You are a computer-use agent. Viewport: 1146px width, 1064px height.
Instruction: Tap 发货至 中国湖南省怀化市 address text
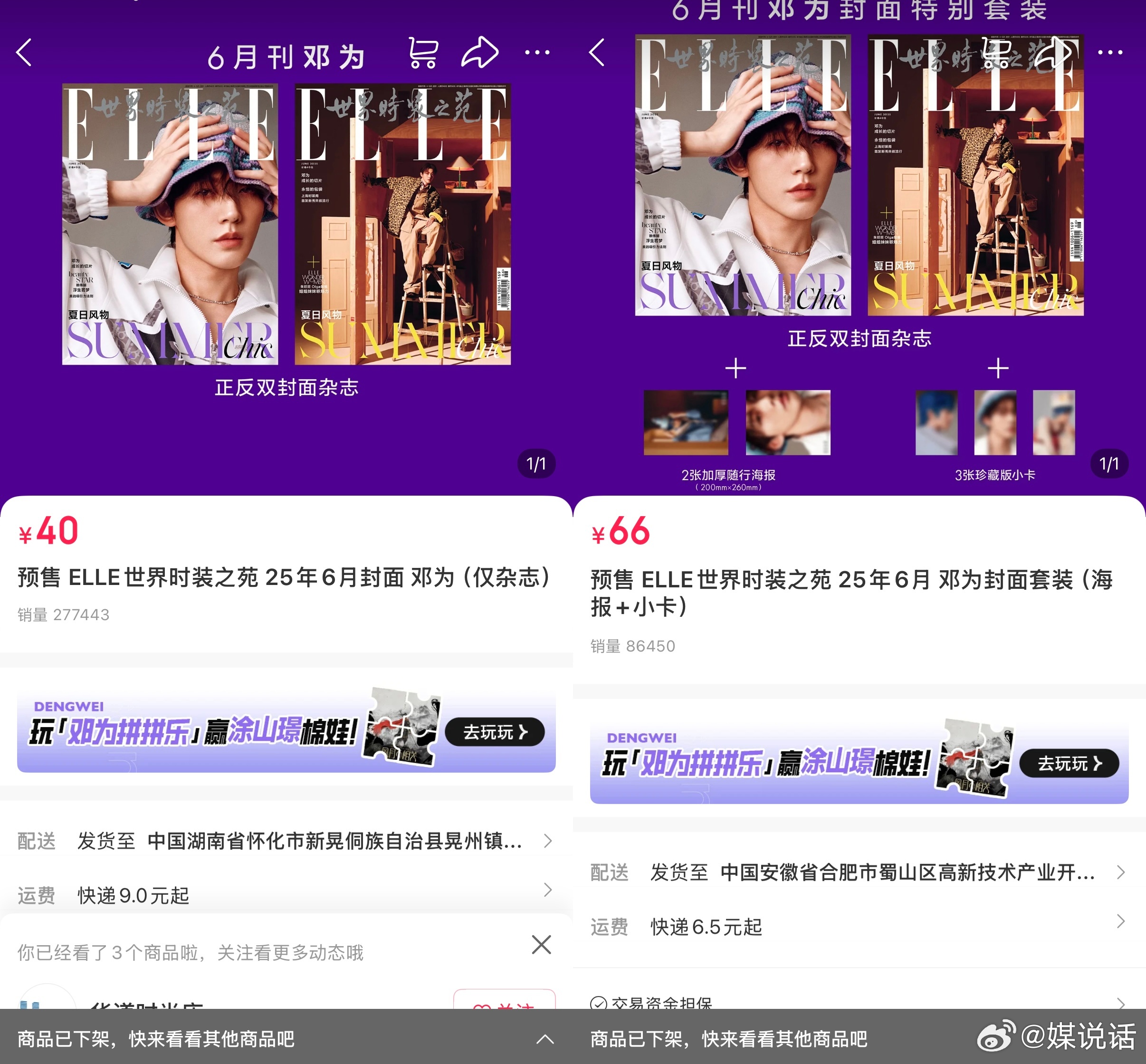point(300,841)
